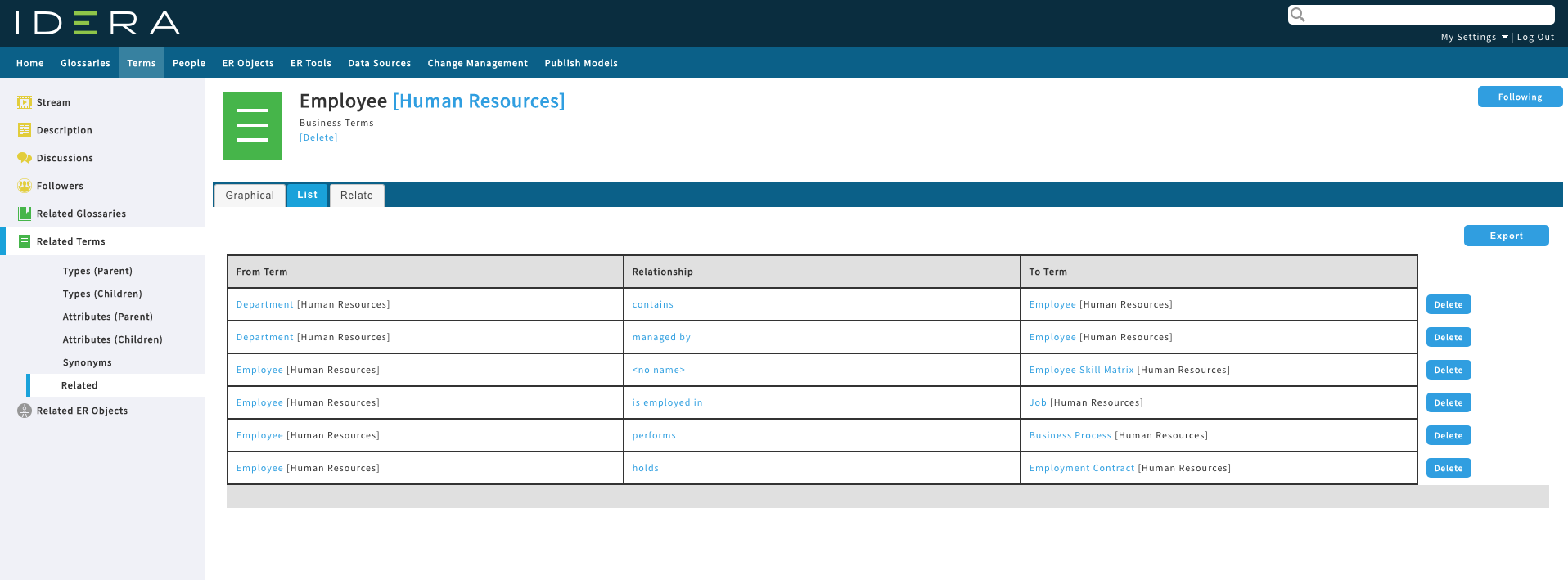Click the green Employee term icon
Screen dimensions: 1568x580
point(252,125)
